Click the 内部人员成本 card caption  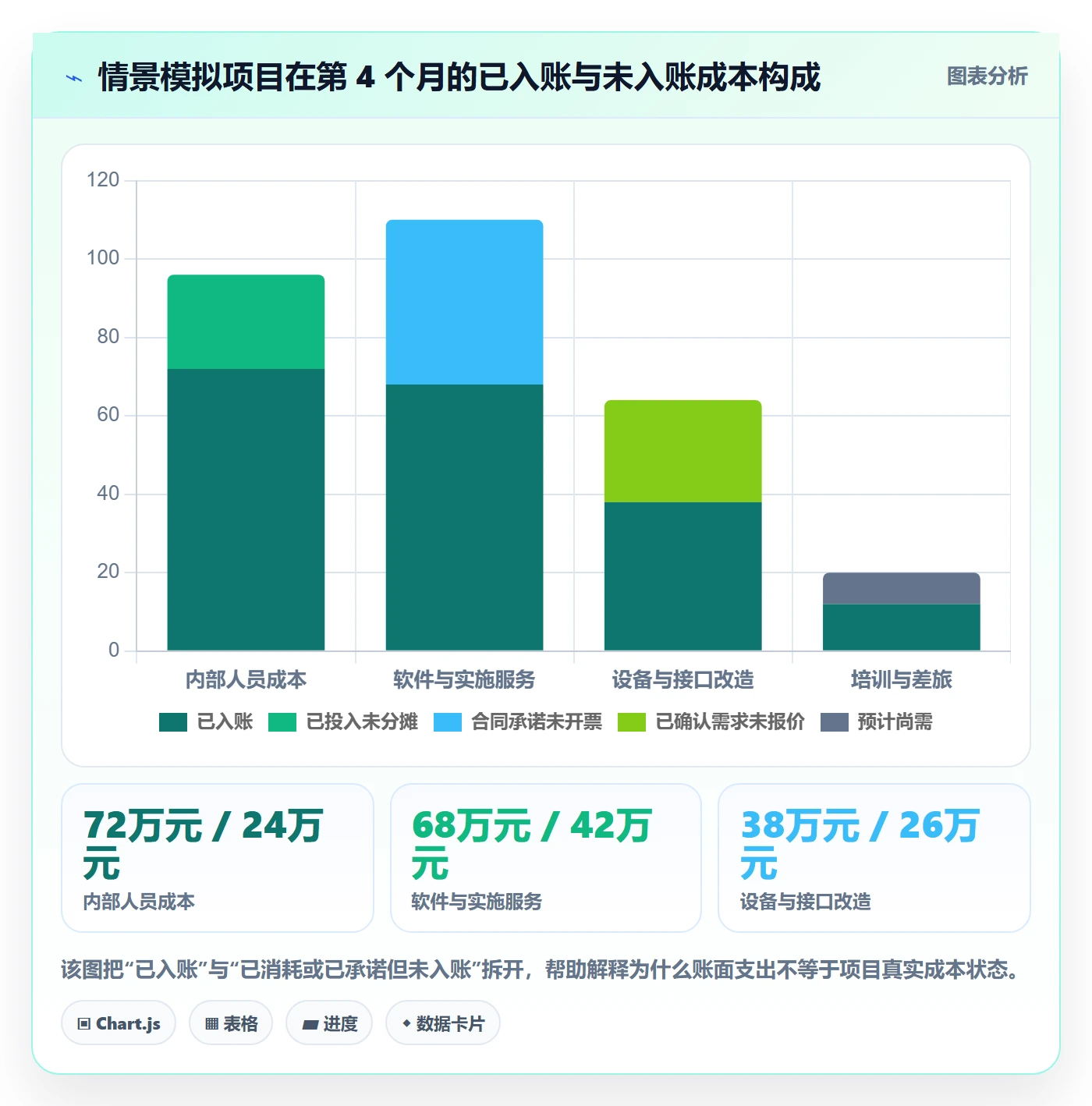(139, 902)
